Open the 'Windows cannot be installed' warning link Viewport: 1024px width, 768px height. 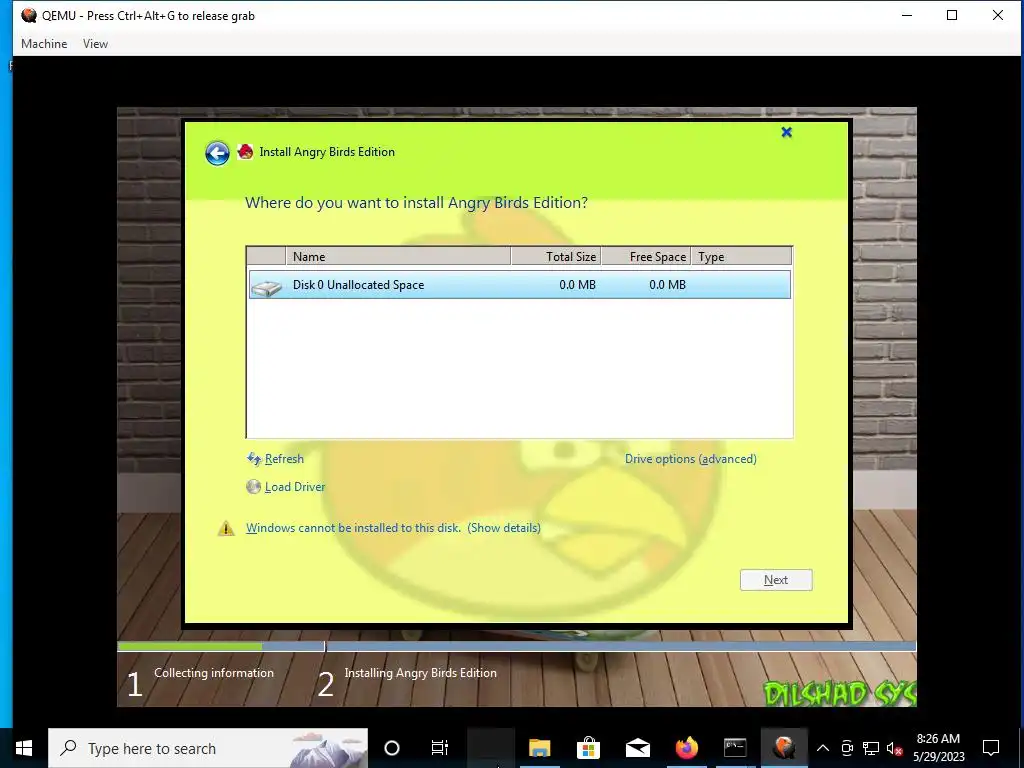393,528
